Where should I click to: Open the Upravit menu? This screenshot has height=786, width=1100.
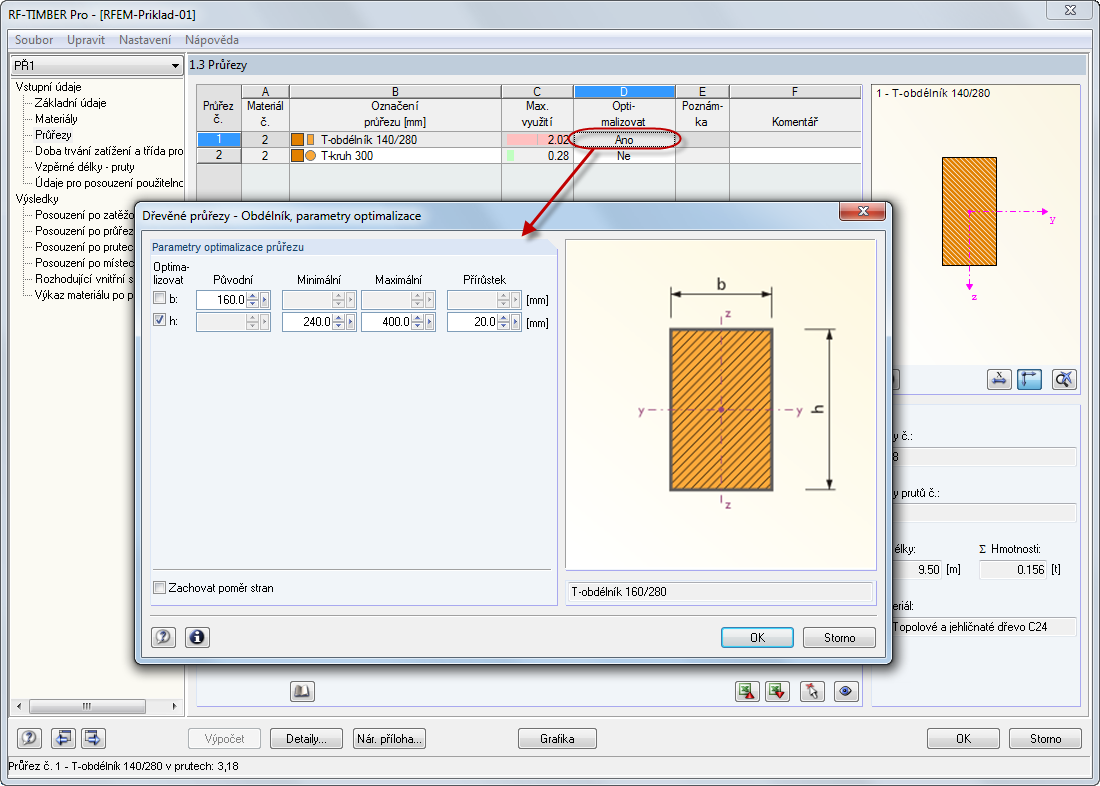pos(86,40)
